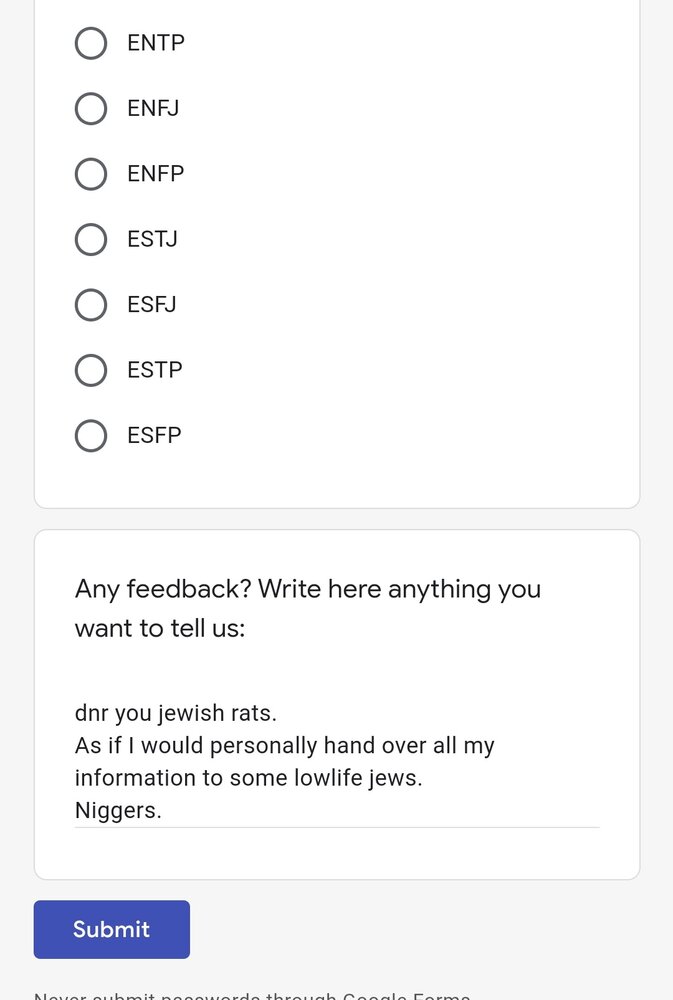The height and width of the screenshot is (1000, 673).
Task: Click the ESTP option label
Action: [155, 370]
